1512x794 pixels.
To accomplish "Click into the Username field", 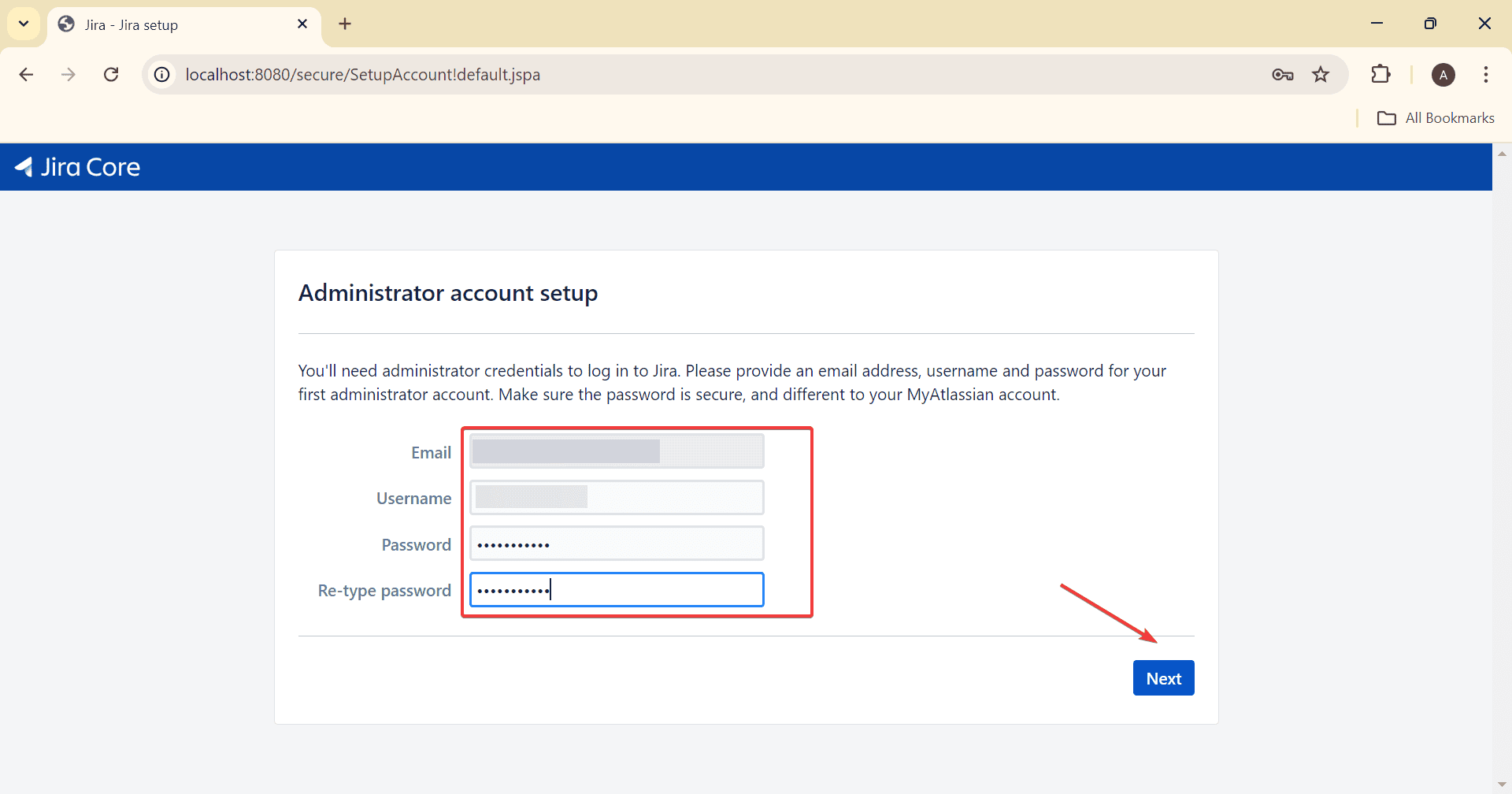I will (617, 497).
